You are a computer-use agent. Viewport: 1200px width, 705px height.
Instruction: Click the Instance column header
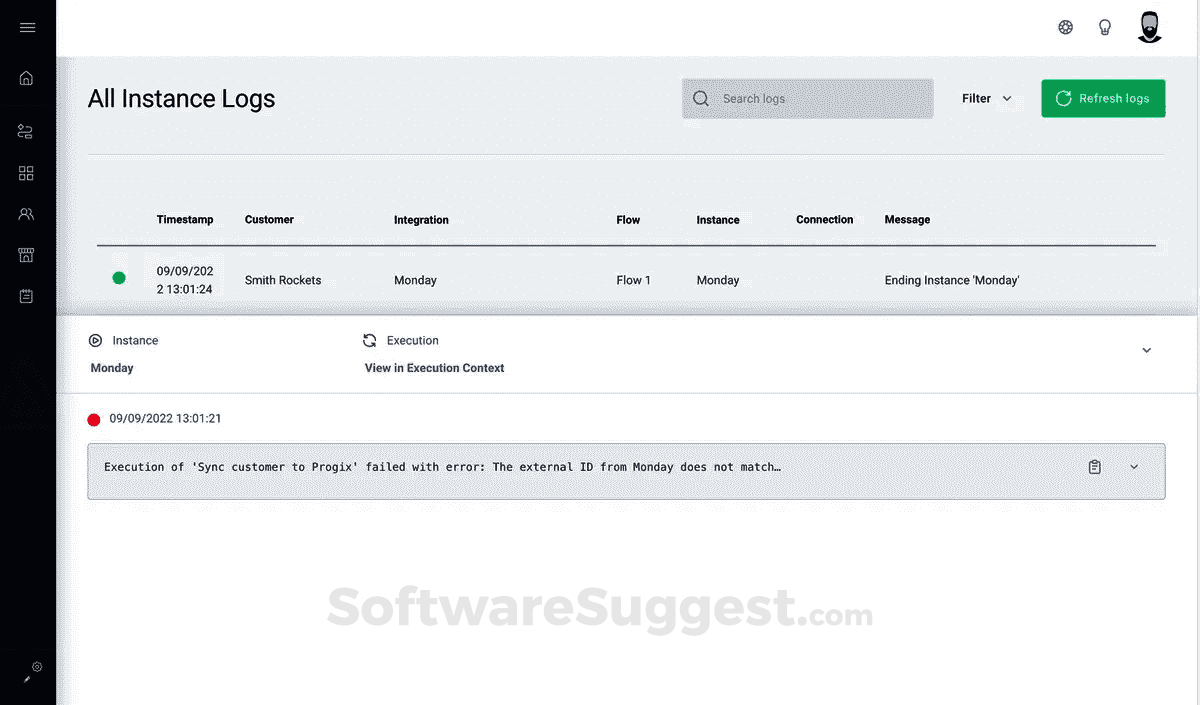tap(718, 219)
